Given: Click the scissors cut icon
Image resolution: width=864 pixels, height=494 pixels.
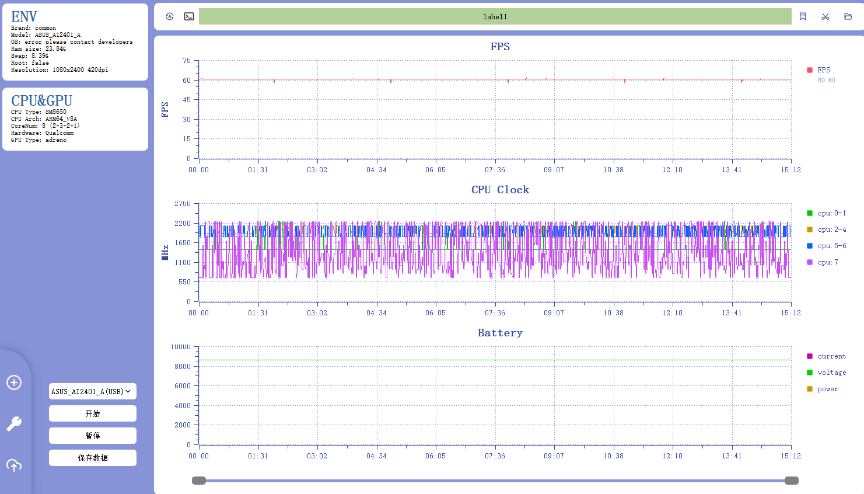Looking at the screenshot, I should (x=825, y=17).
